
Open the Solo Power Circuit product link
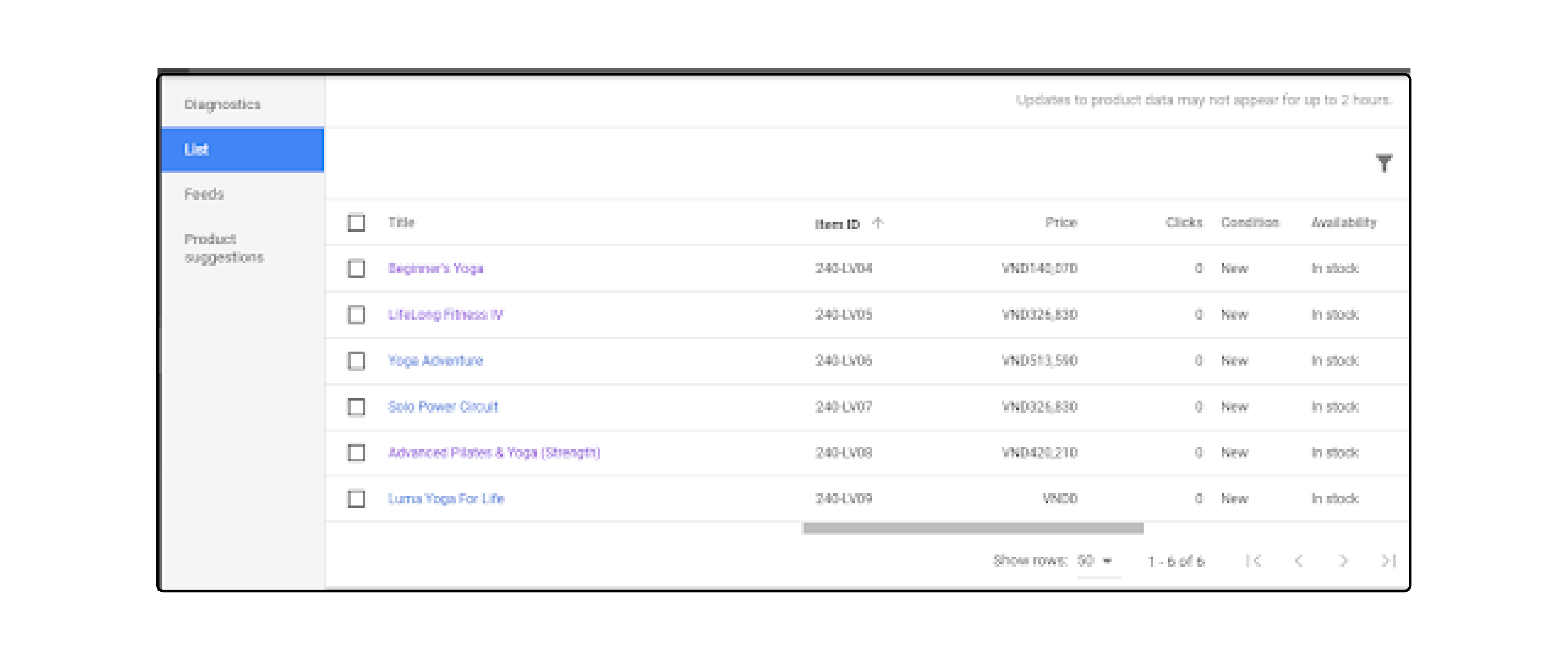coord(442,407)
